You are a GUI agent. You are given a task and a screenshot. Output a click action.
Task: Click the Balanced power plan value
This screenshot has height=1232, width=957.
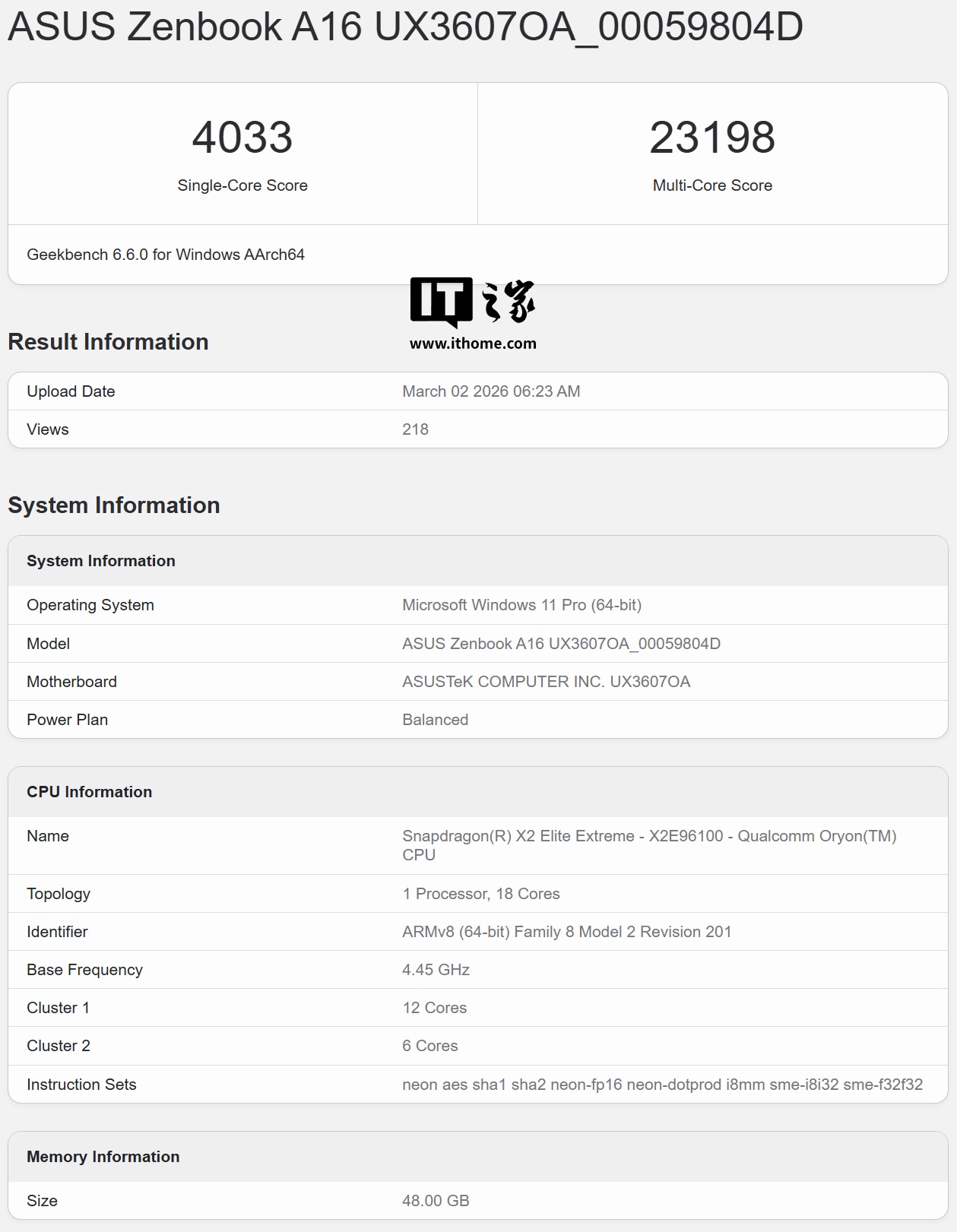pyautogui.click(x=435, y=720)
